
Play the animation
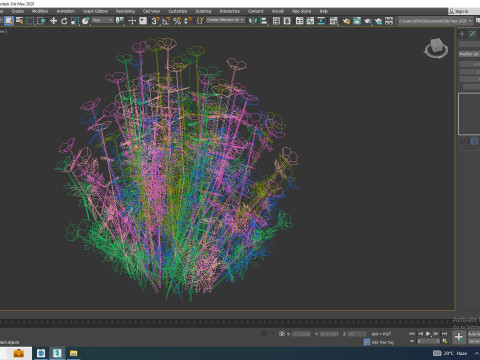[x=428, y=333]
